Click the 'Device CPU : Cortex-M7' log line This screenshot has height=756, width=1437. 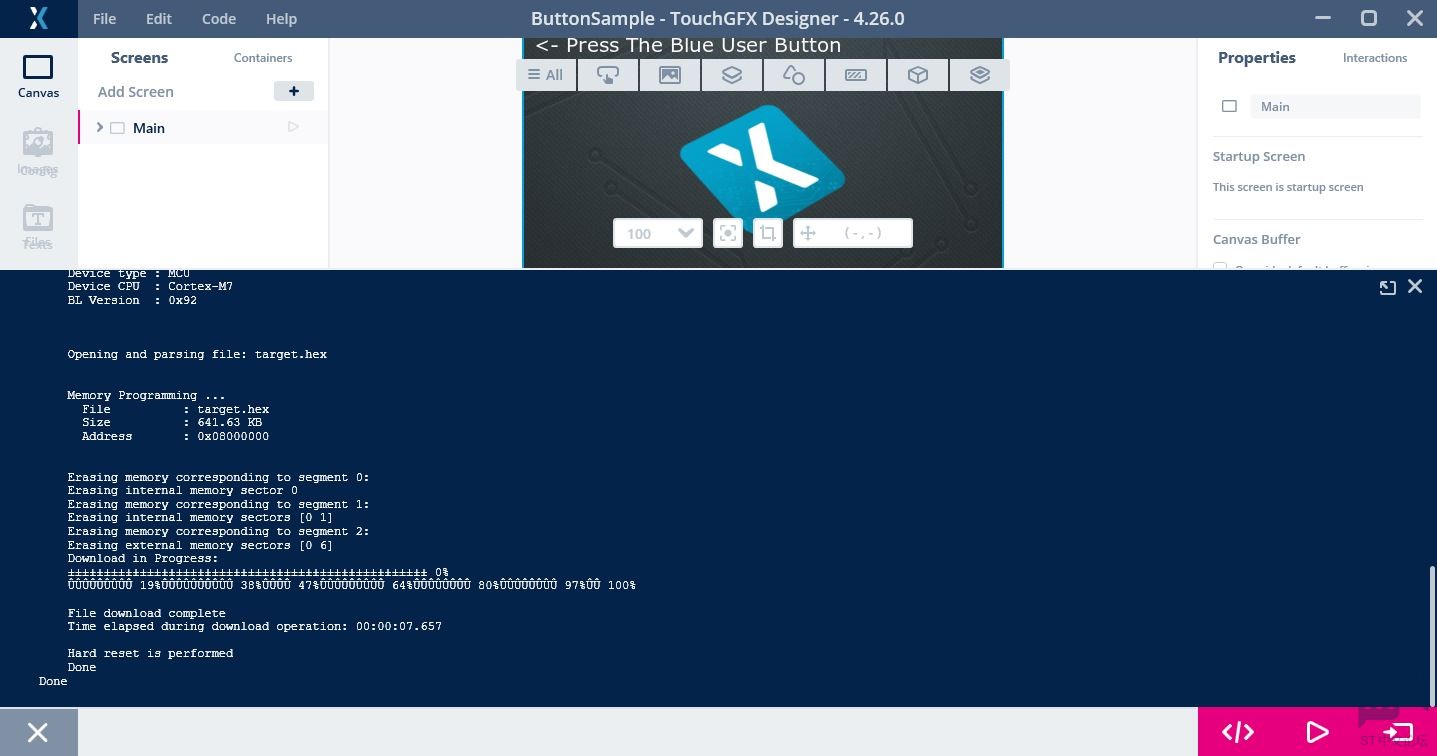pos(150,286)
